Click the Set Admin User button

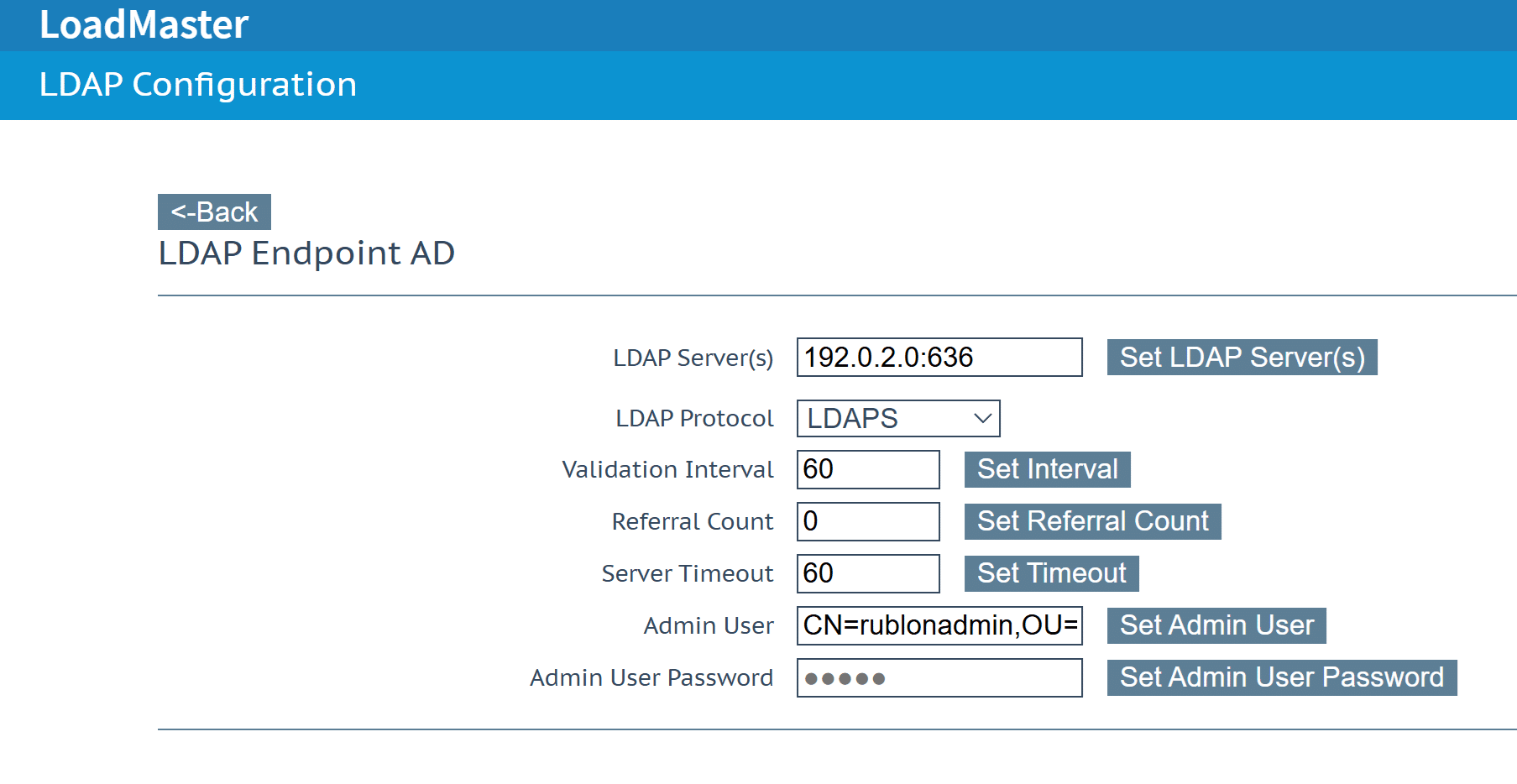click(x=1216, y=625)
